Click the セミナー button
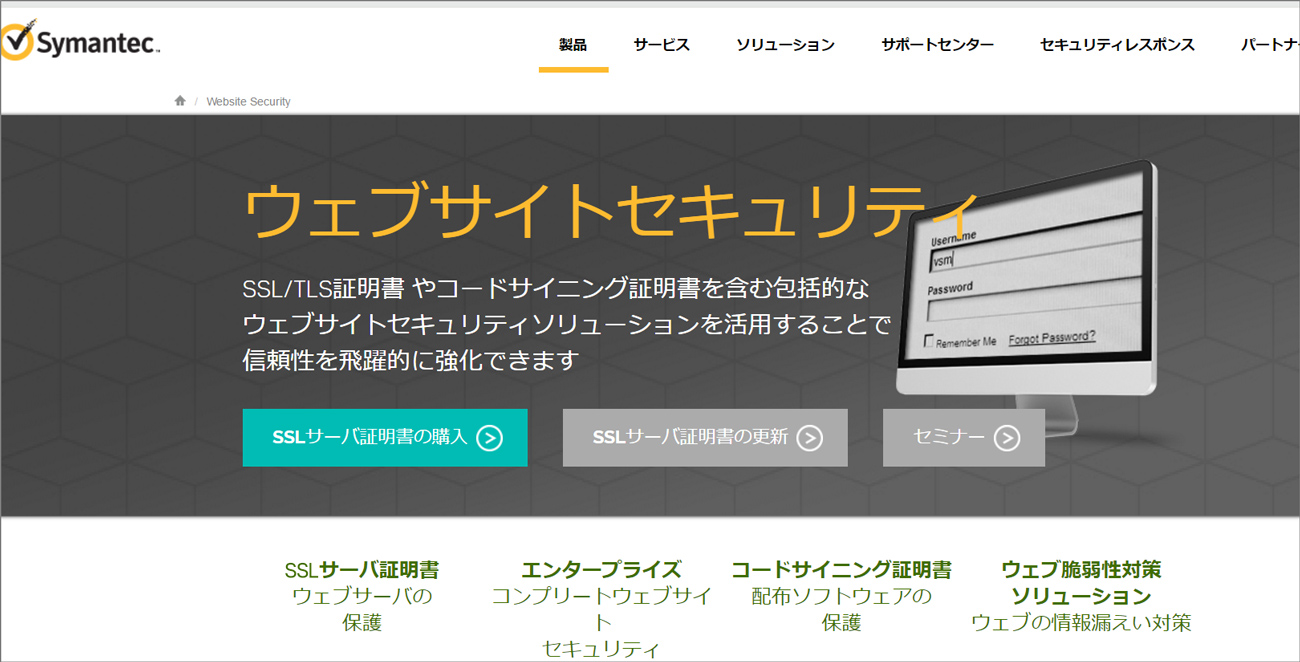 964,437
